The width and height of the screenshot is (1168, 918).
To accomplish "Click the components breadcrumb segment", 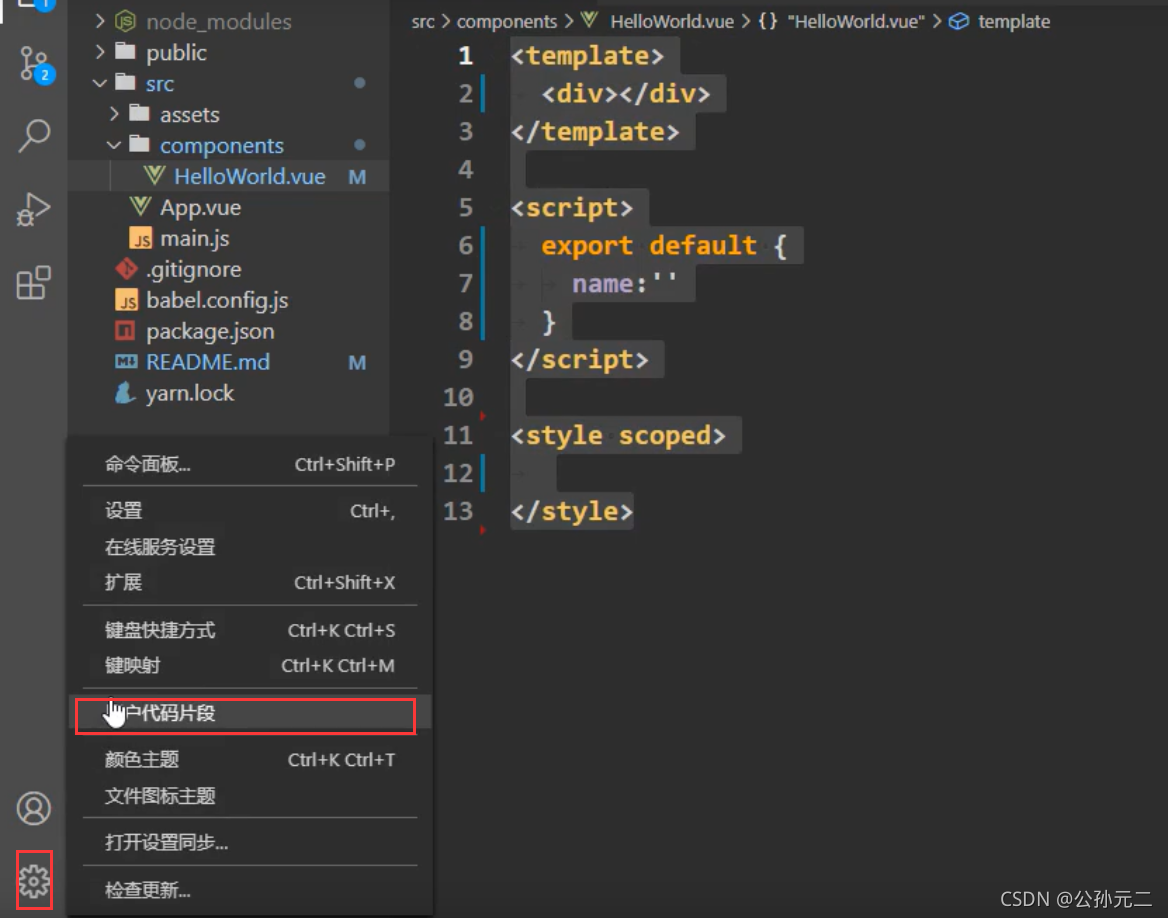I will tap(507, 22).
